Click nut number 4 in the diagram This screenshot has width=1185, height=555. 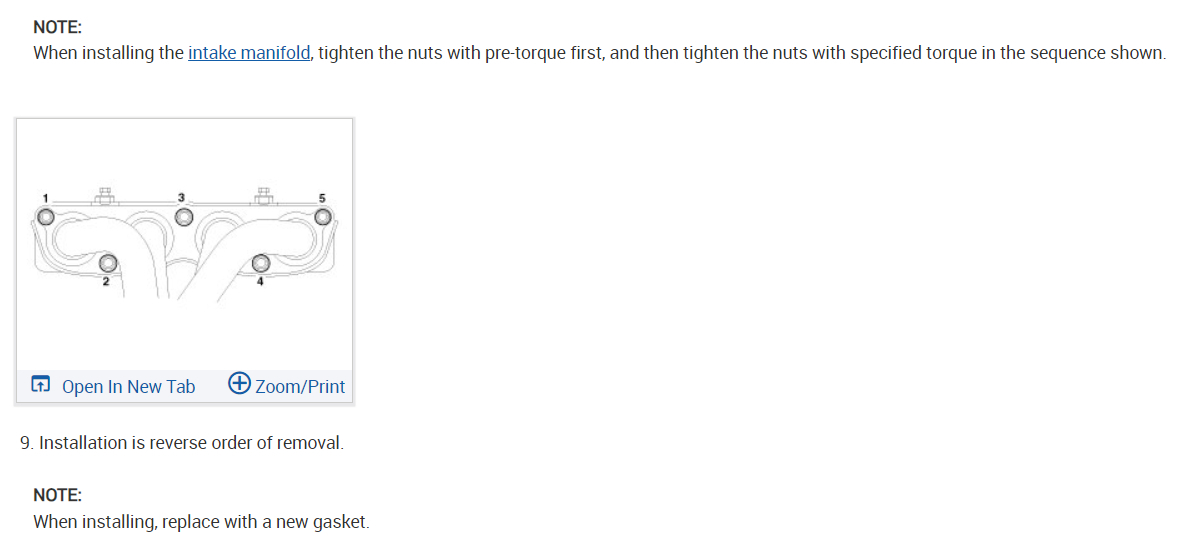pyautogui.click(x=261, y=263)
